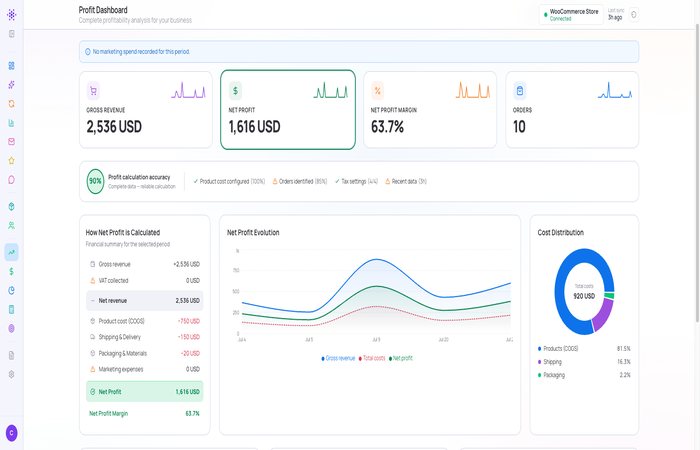Image resolution: width=700 pixels, height=450 pixels.
Task: Open the green dollar sign sidebar icon
Action: 12,271
